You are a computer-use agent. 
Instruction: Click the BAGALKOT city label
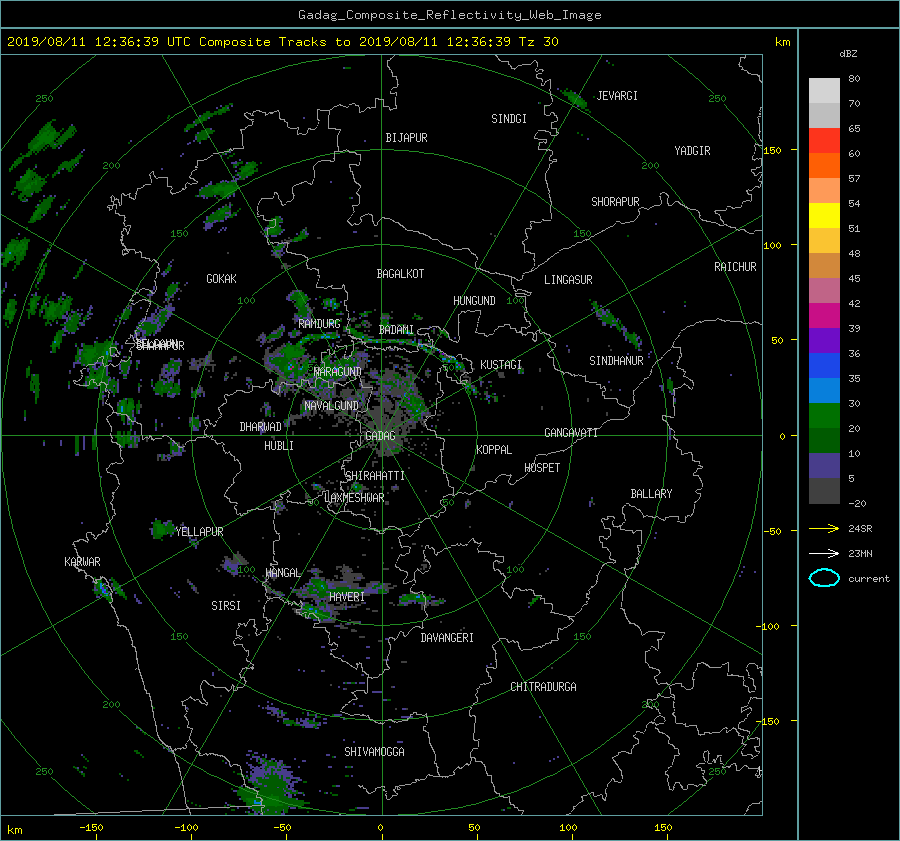[x=400, y=274]
